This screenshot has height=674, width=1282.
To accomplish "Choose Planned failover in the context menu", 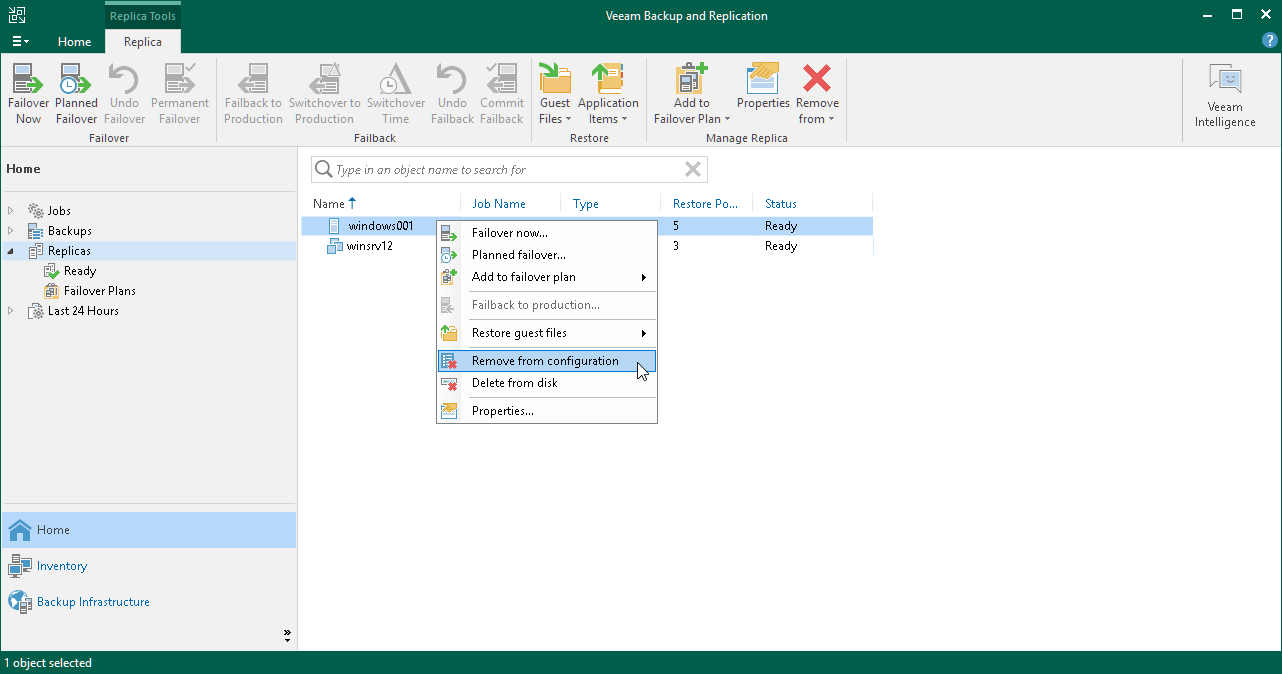I will coord(547,255).
